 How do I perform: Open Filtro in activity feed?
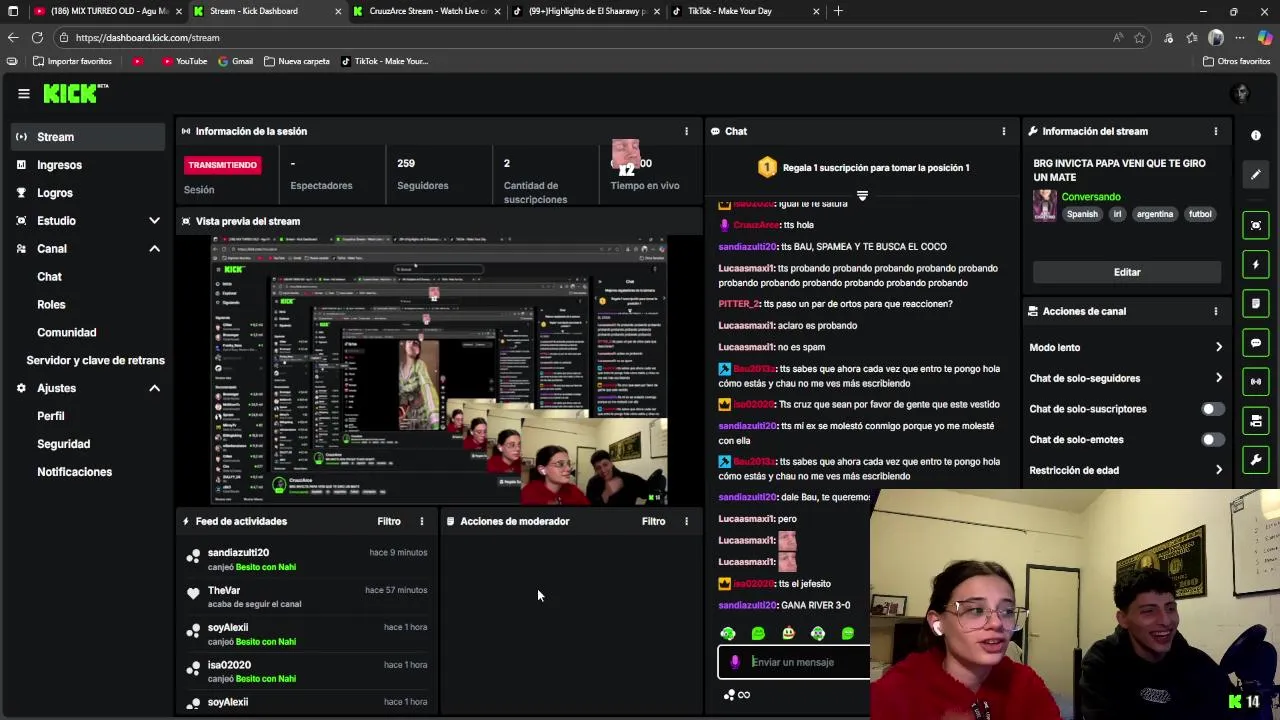pos(389,521)
